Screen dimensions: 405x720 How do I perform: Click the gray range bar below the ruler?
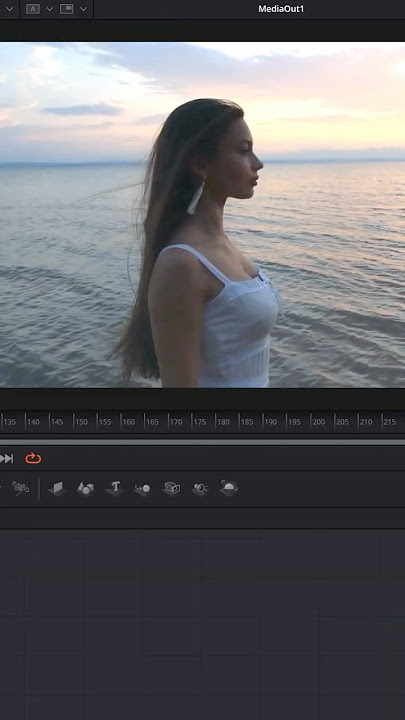(x=202, y=442)
